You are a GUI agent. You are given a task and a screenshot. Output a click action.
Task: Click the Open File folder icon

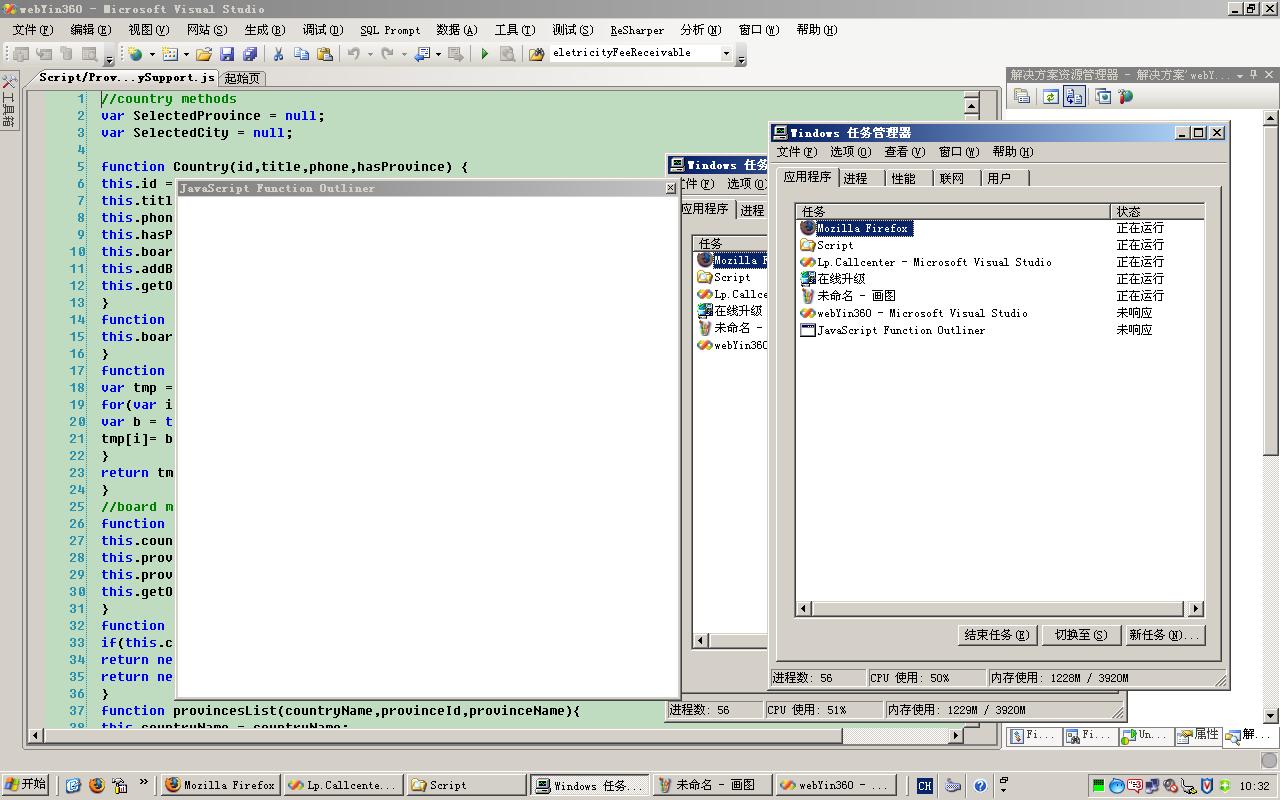point(204,54)
